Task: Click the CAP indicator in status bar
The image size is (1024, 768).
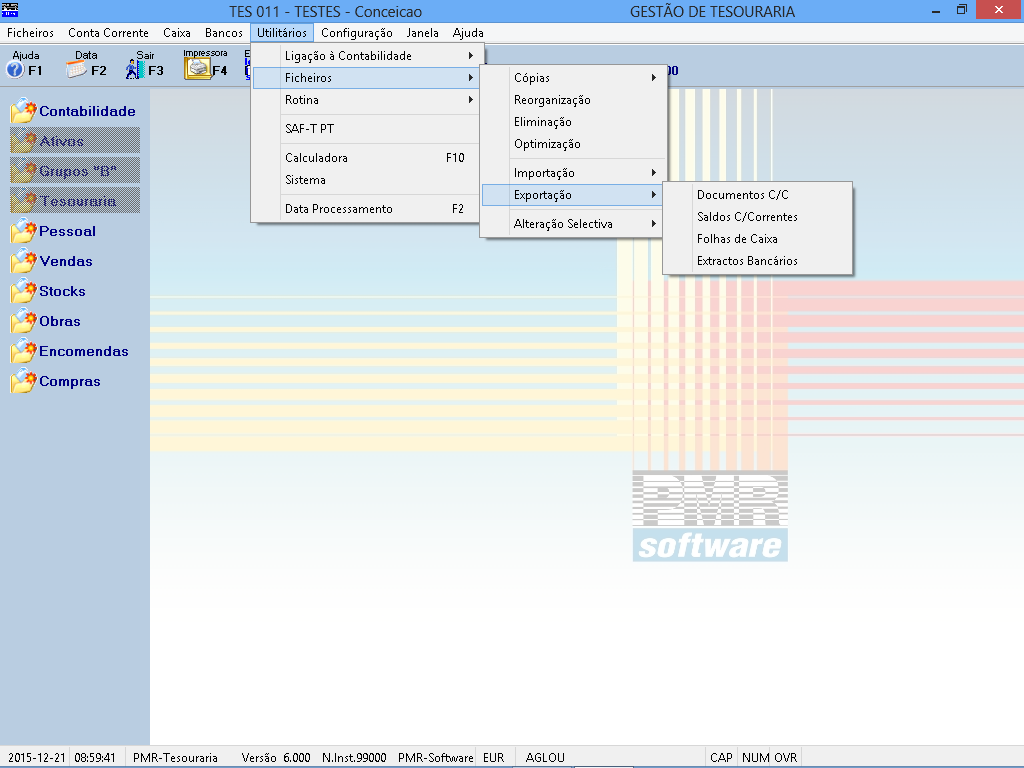Action: point(721,758)
